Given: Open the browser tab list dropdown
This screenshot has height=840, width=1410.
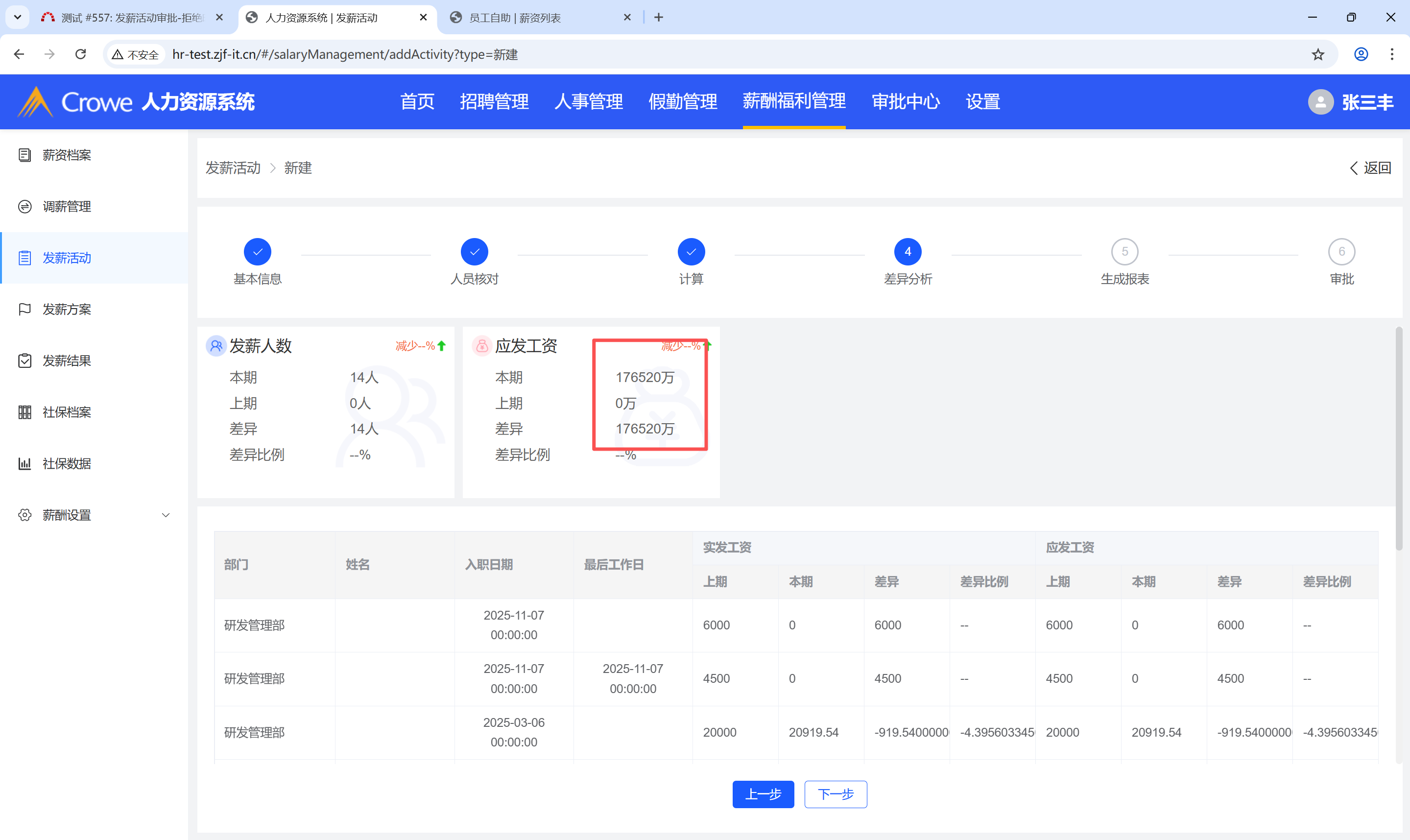Looking at the screenshot, I should coord(18,17).
